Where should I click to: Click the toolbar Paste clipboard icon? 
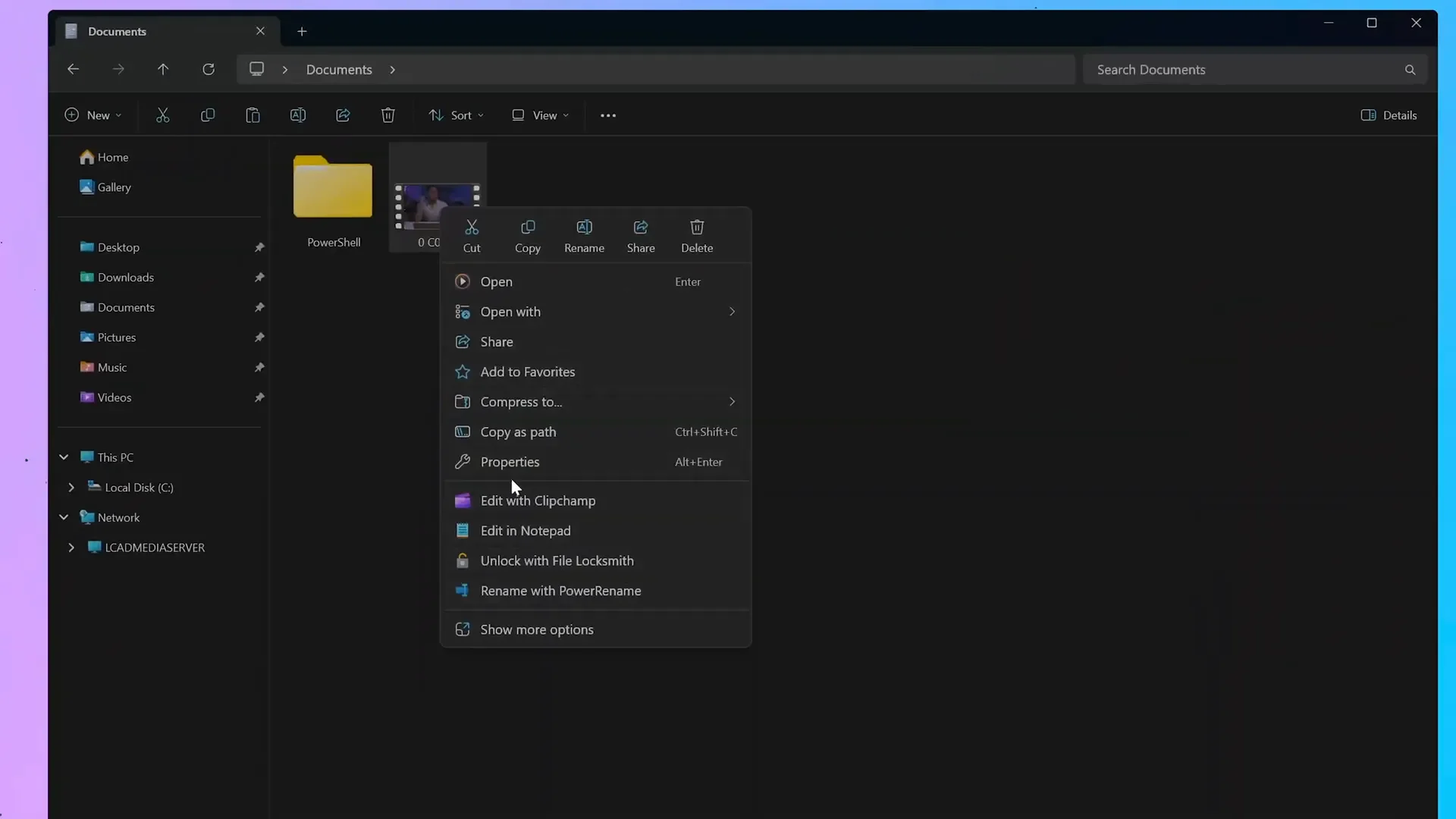coord(253,115)
